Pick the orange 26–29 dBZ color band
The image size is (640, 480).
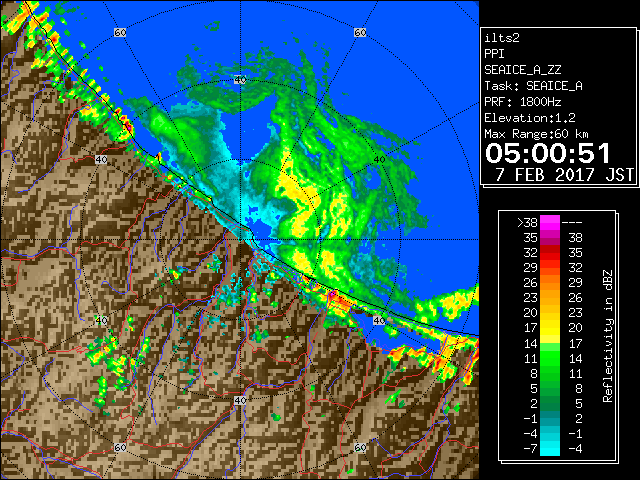pyautogui.click(x=550, y=282)
